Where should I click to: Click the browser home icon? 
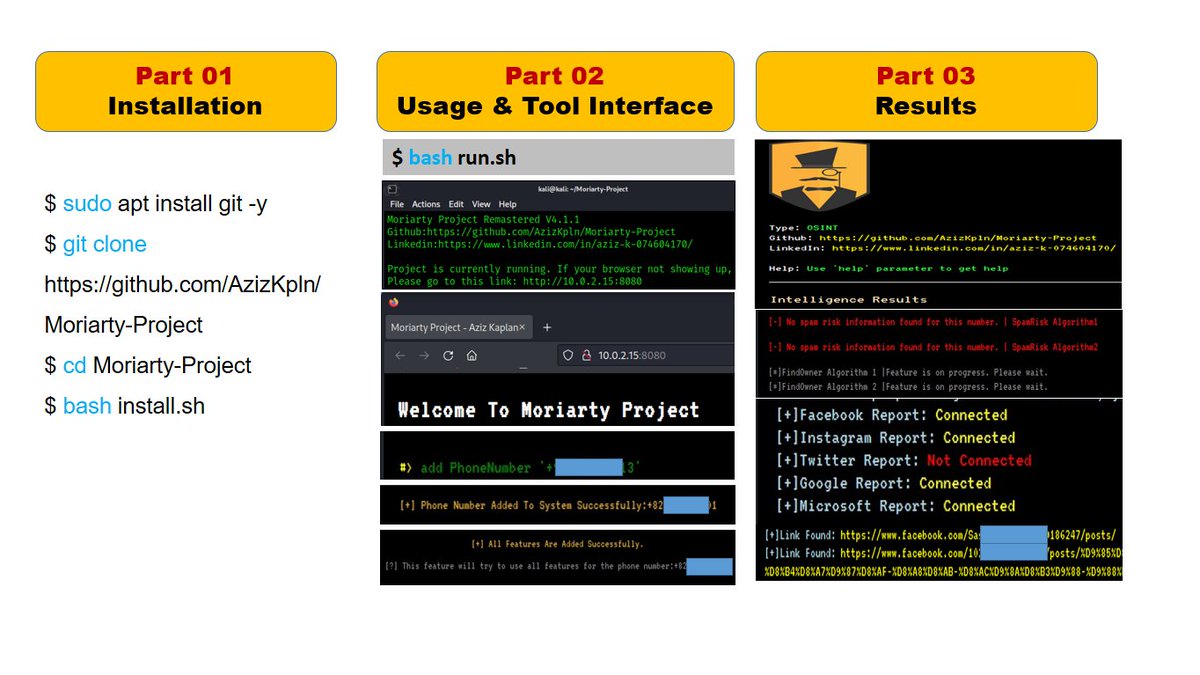471,355
